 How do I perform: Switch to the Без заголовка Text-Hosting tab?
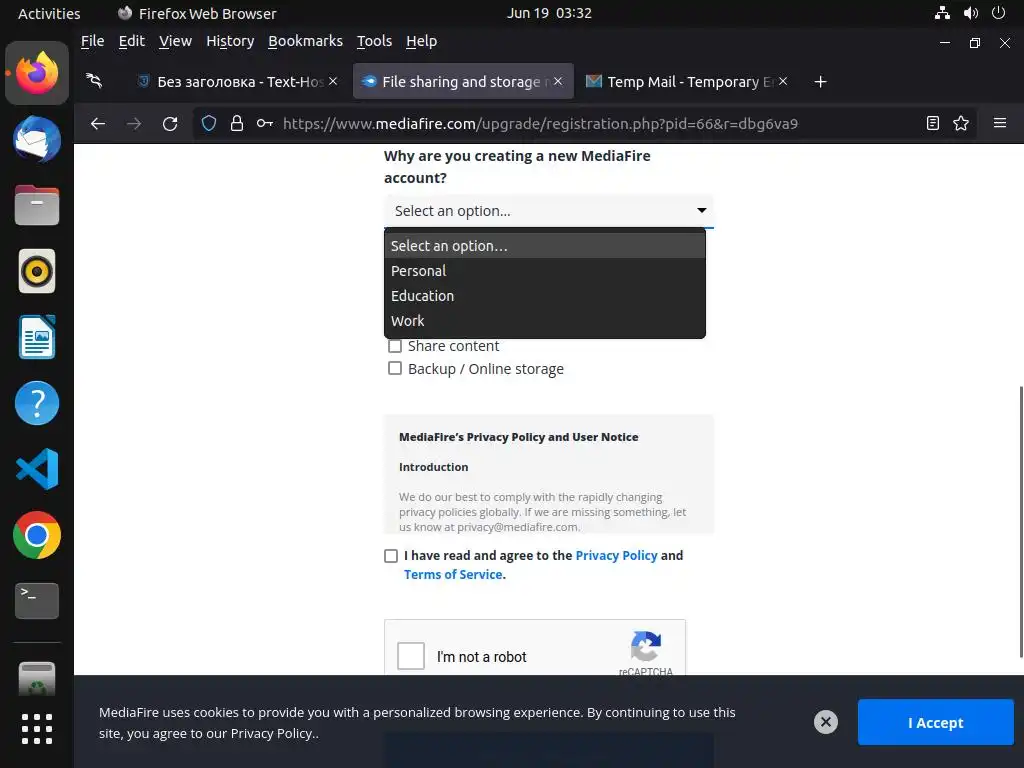pos(236,82)
